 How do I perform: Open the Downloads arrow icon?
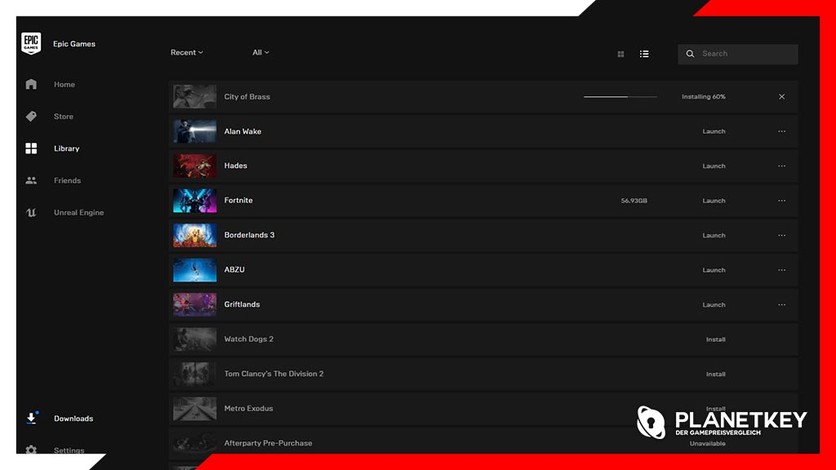pos(31,418)
